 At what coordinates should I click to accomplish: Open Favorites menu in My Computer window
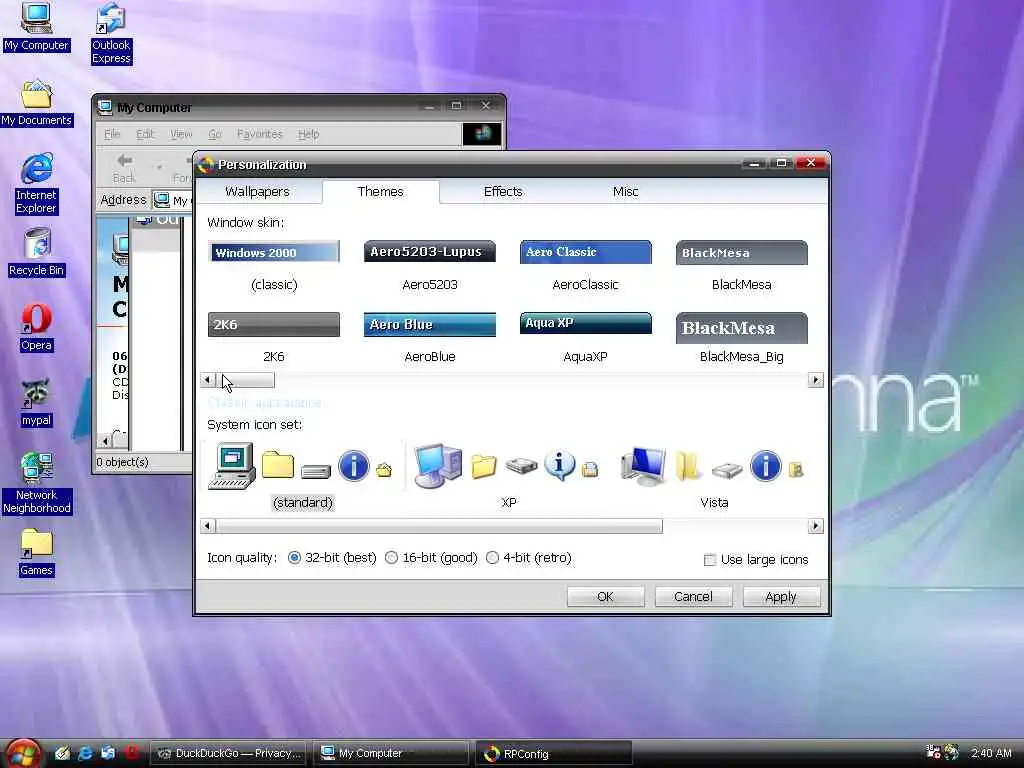[260, 134]
